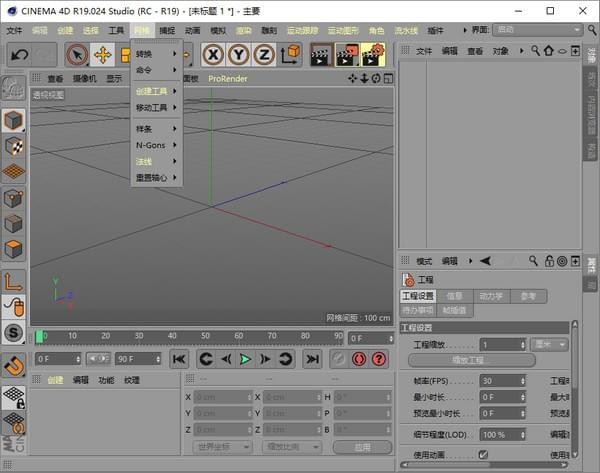Select the Move tool cross-arrows icon
The image size is (600, 473).
(x=102, y=54)
